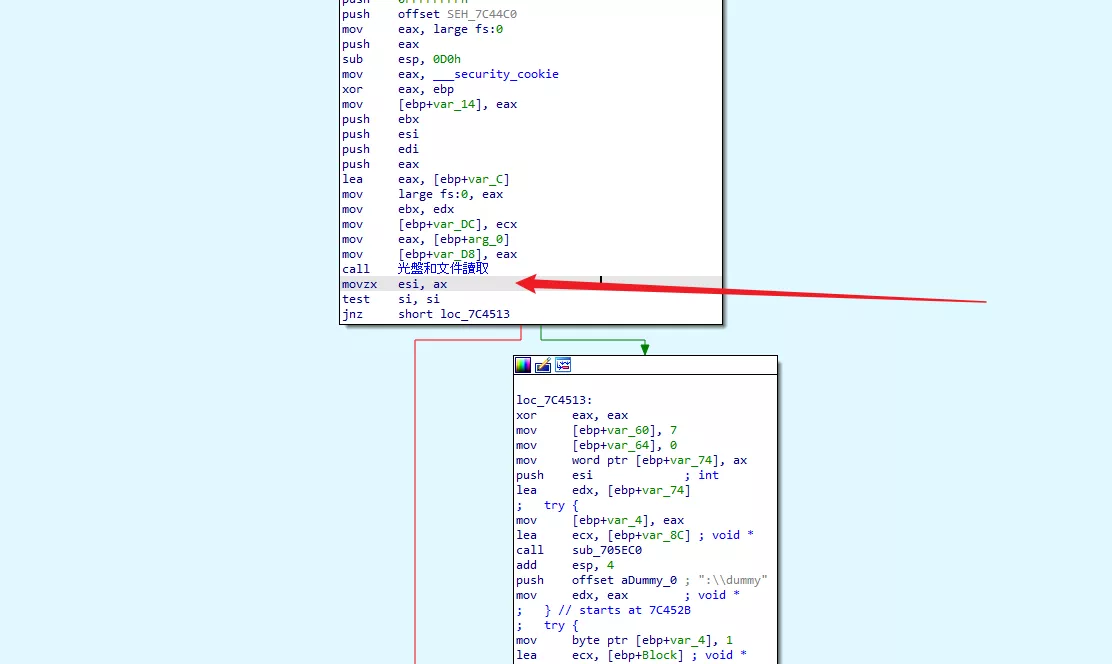Click the ___security_cookie symbol
Viewport: 1112px width, 664px height.
496,74
